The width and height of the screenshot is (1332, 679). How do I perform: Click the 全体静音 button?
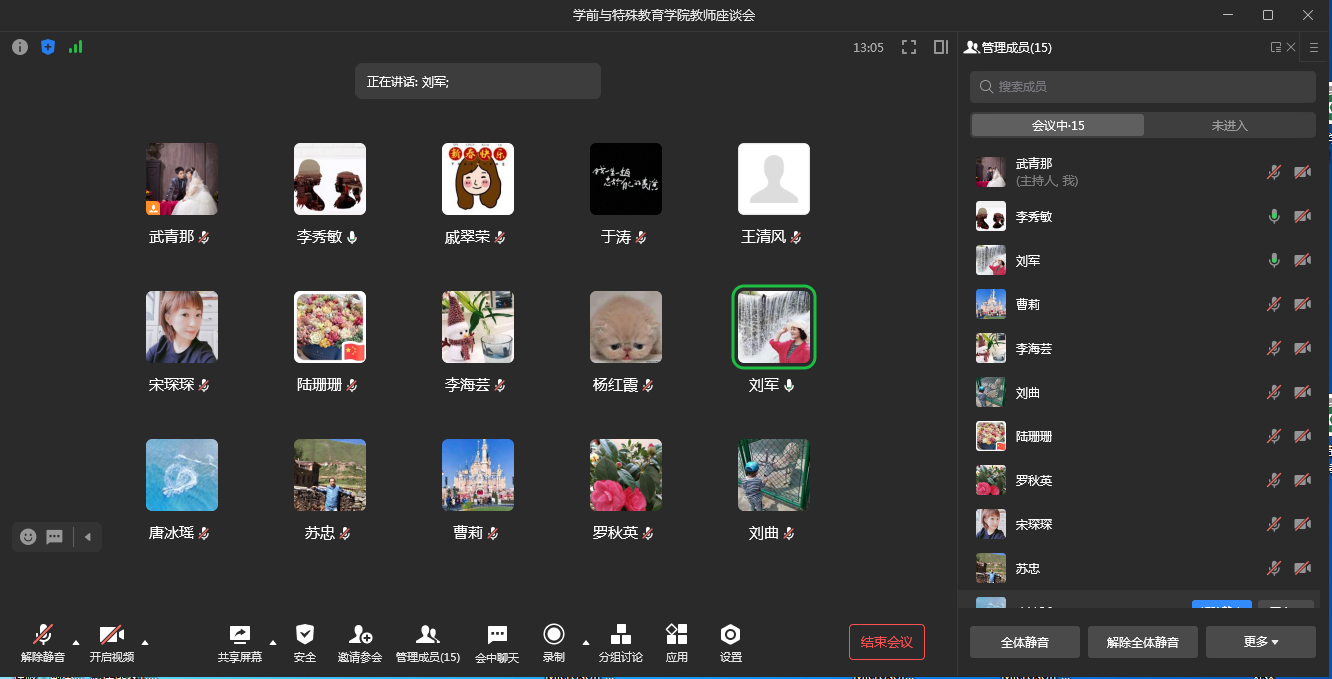click(1024, 642)
